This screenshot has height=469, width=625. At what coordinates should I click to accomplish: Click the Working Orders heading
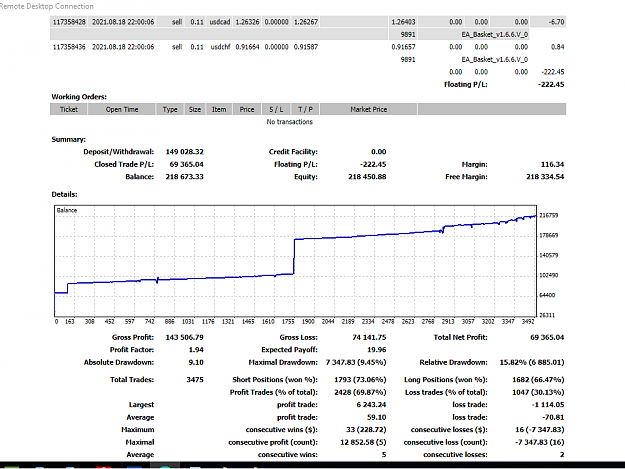79,97
